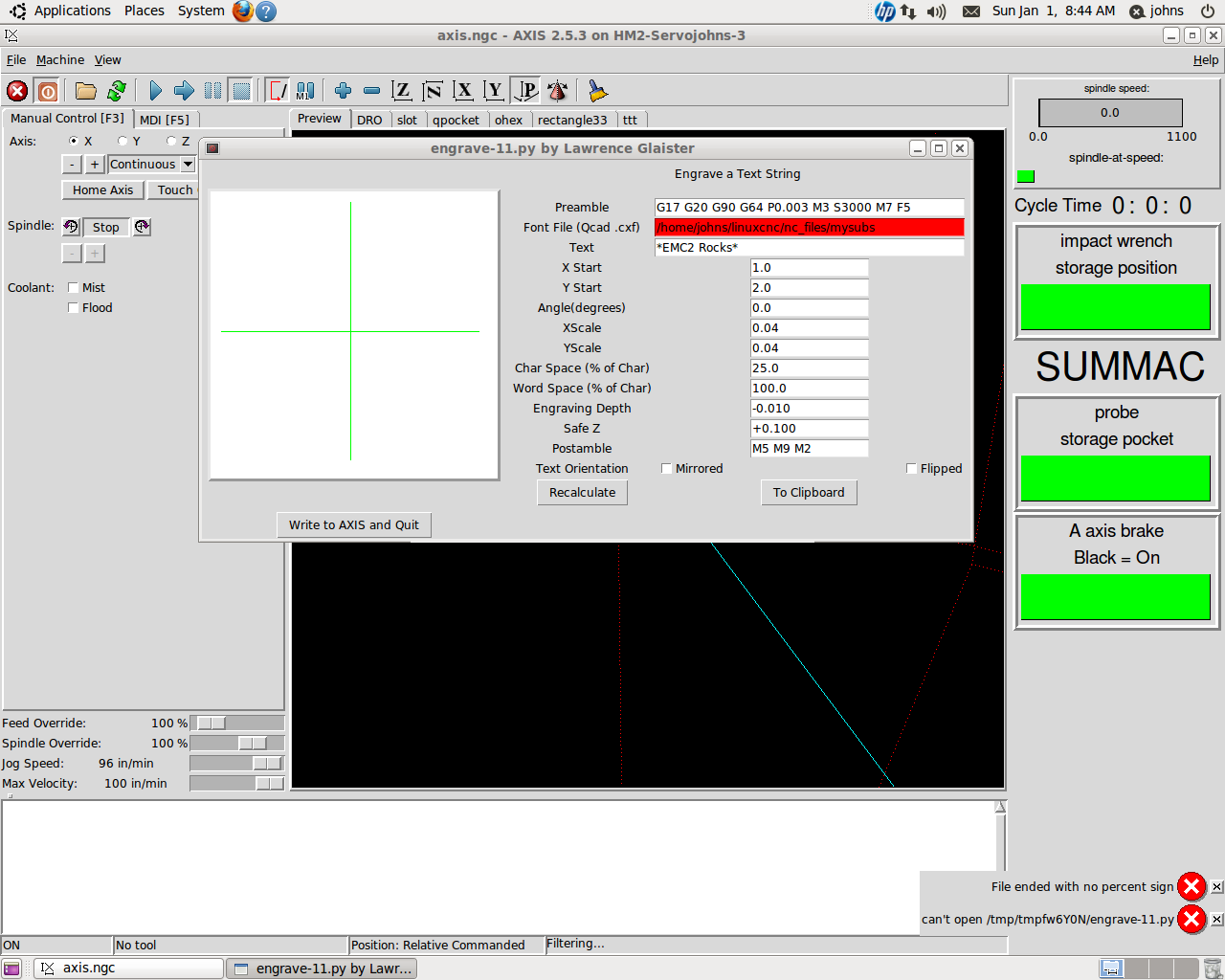Open the volume control in system tray
This screenshot has height=980, width=1225.
click(x=936, y=11)
